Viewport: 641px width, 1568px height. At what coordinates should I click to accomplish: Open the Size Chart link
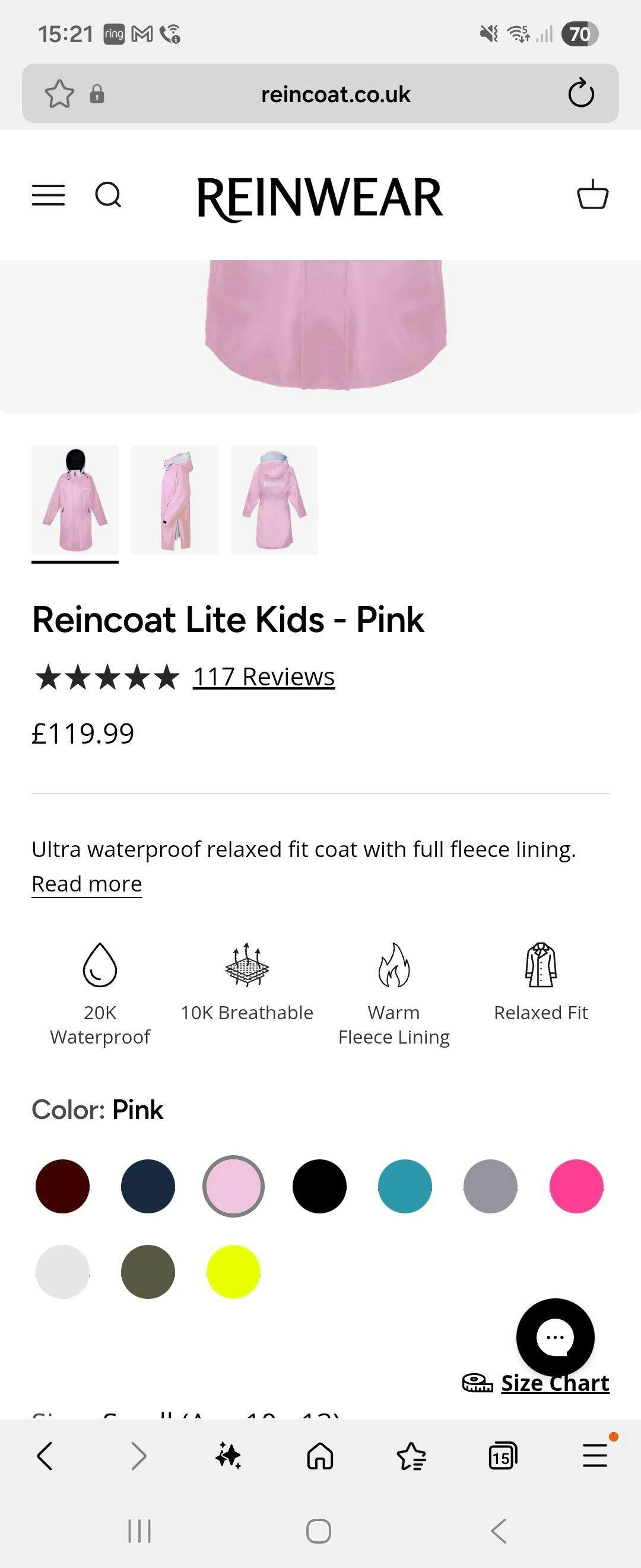pos(554,1383)
